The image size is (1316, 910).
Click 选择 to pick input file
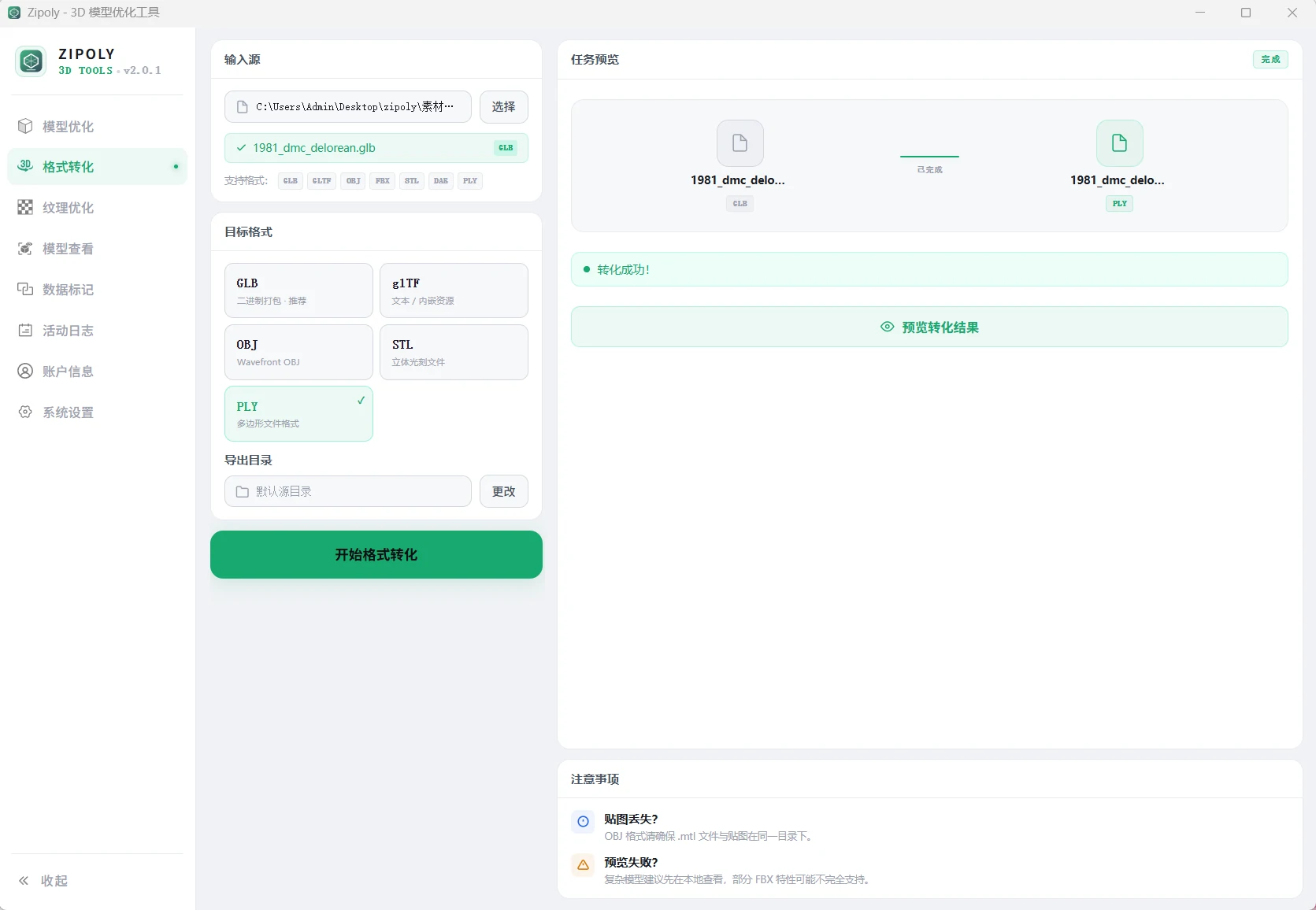click(x=504, y=107)
